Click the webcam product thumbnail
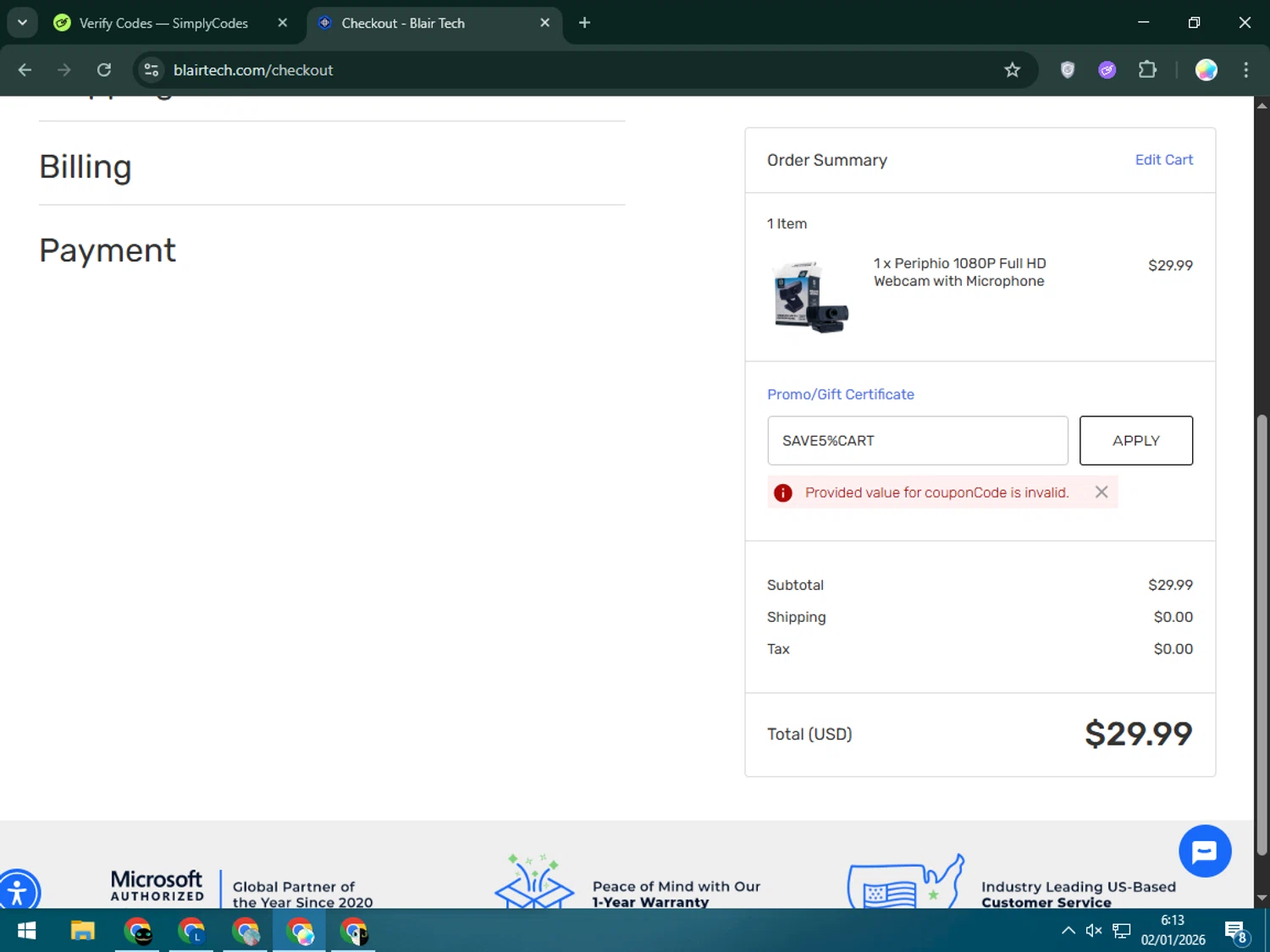This screenshot has width=1270, height=952. pyautogui.click(x=811, y=296)
